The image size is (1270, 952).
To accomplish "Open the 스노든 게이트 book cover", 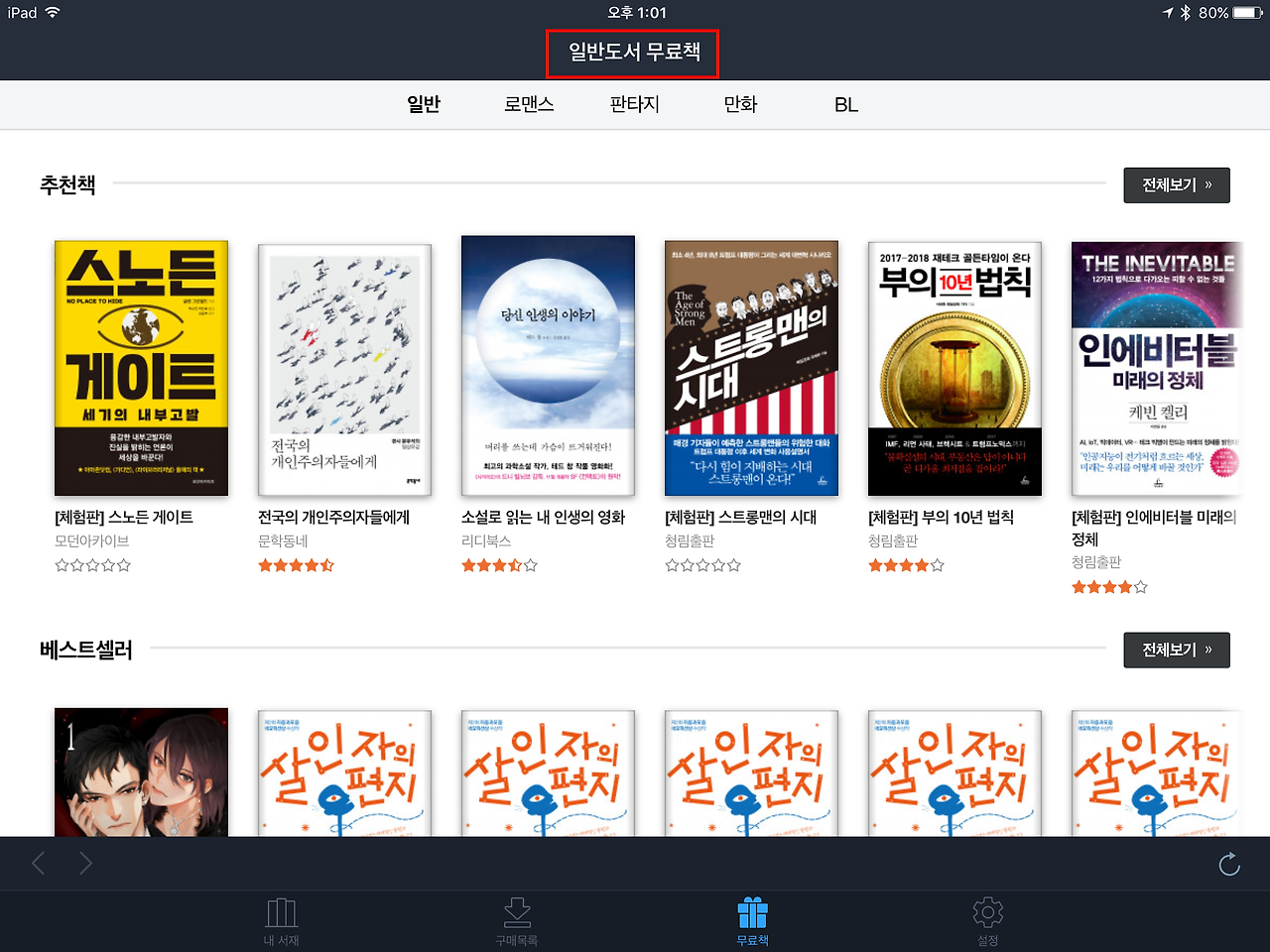I will [x=141, y=368].
